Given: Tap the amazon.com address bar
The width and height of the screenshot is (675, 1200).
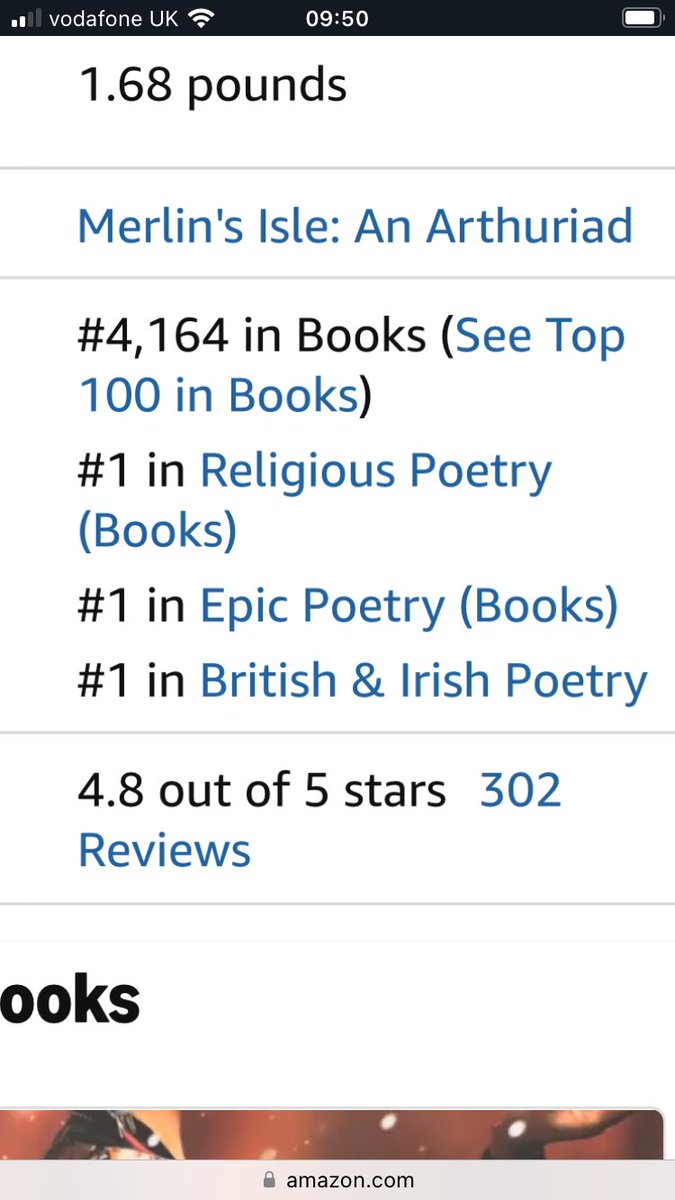Looking at the screenshot, I should pos(337,1181).
